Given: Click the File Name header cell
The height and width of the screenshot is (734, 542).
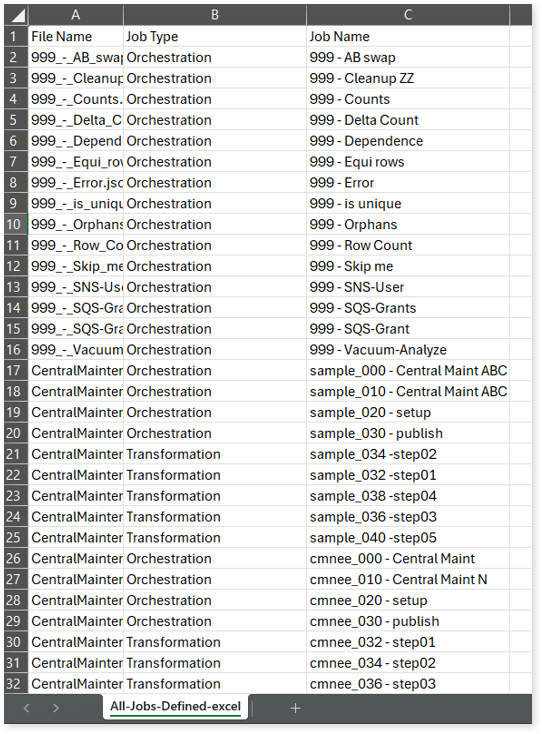Looking at the screenshot, I should coord(76,37).
